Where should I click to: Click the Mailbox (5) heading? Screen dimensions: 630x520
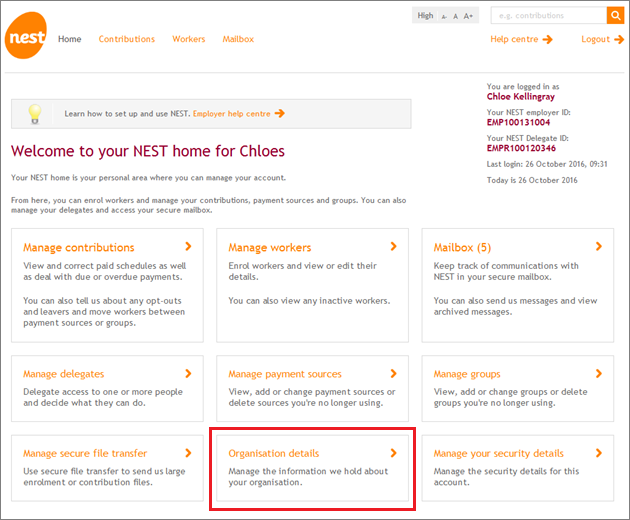(462, 248)
